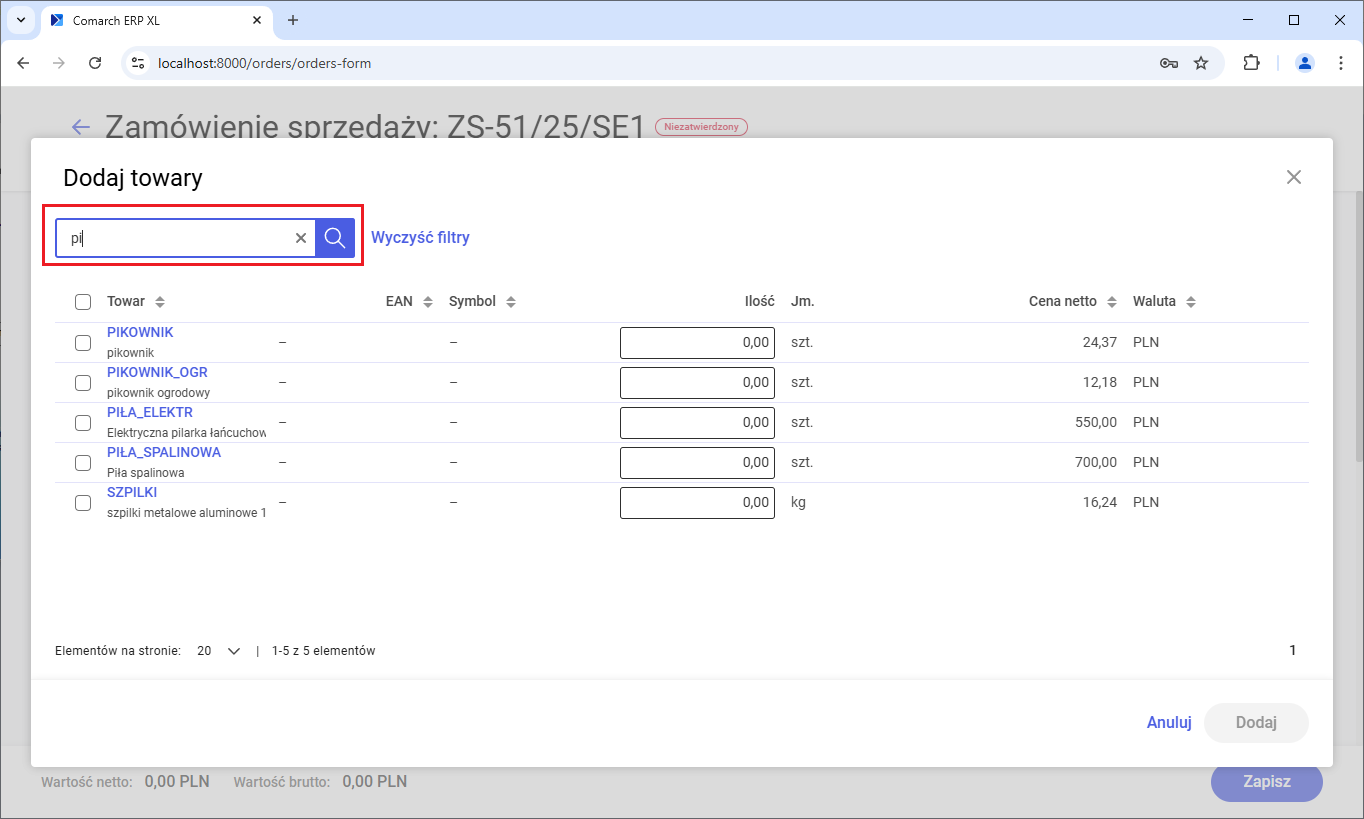Switch to the Comarch ERP XL tab
This screenshot has height=819, width=1364.
(x=150, y=20)
